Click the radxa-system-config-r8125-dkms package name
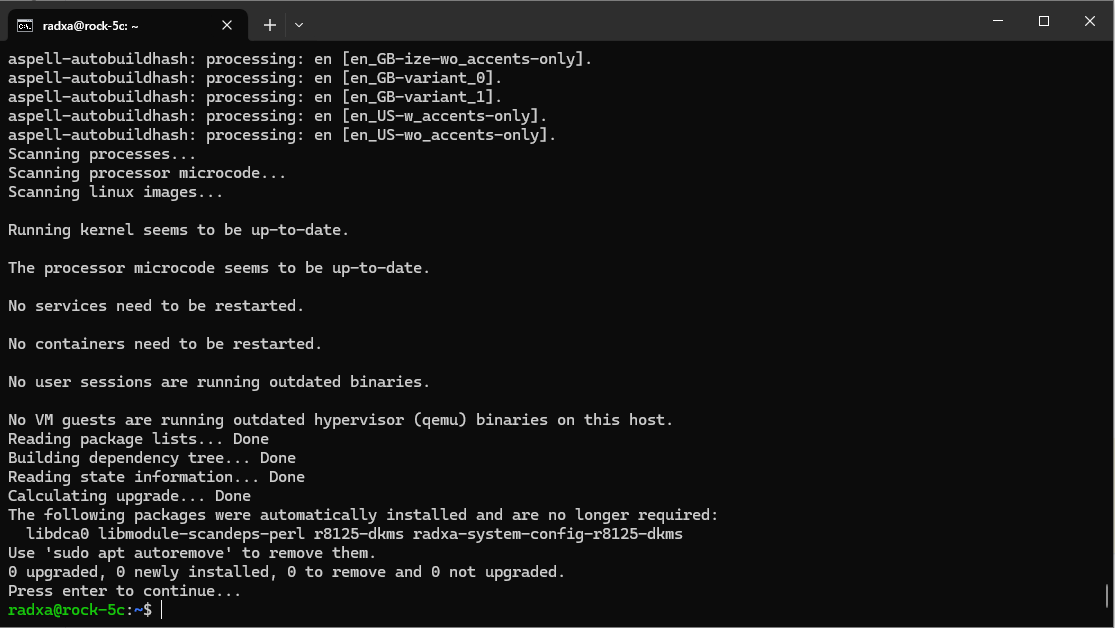Viewport: 1115px width, 628px height. click(x=548, y=534)
